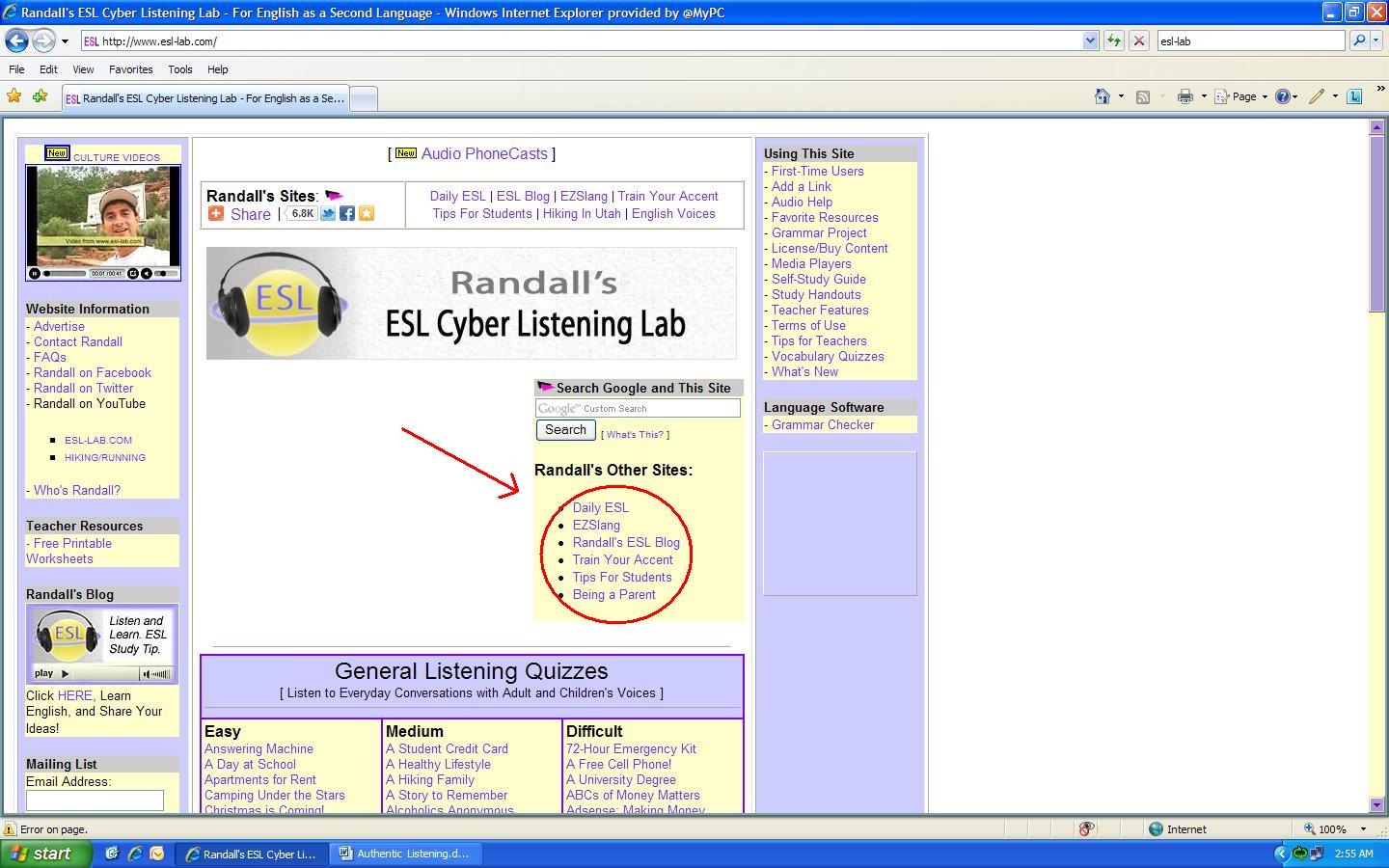The image size is (1389, 868).
Task: Open the search provider dropdown arrow
Action: point(1376,41)
